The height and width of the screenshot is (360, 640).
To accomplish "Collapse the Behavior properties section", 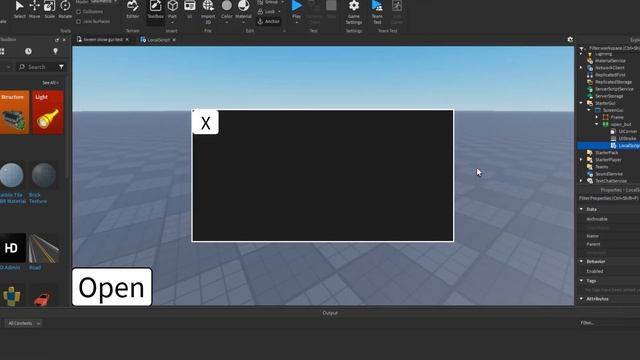I will [x=581, y=261].
